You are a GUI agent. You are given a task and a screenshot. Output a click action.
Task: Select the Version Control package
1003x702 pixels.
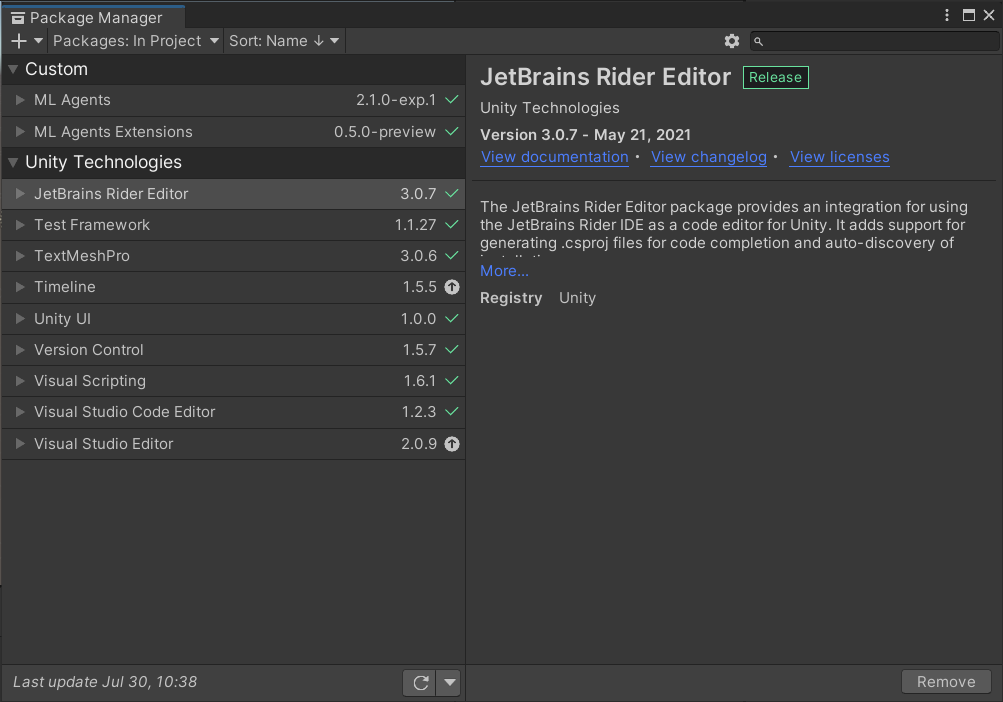click(x=233, y=350)
